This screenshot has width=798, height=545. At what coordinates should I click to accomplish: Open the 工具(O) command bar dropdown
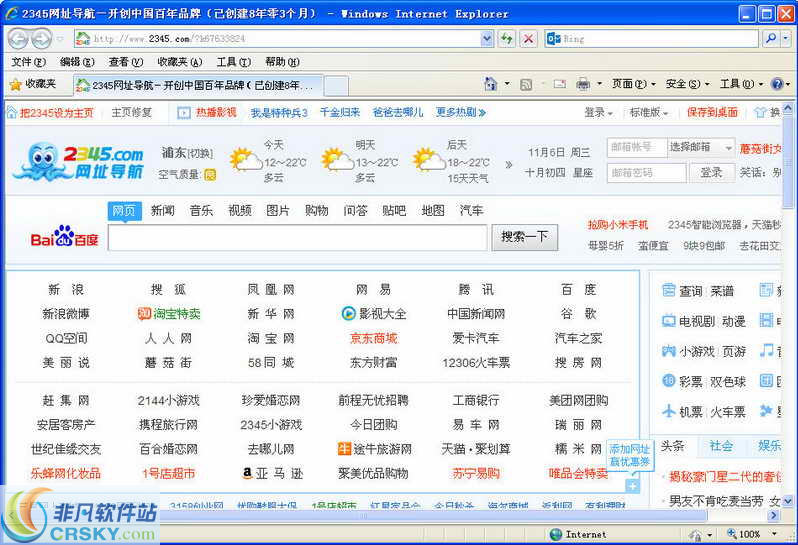(x=742, y=84)
